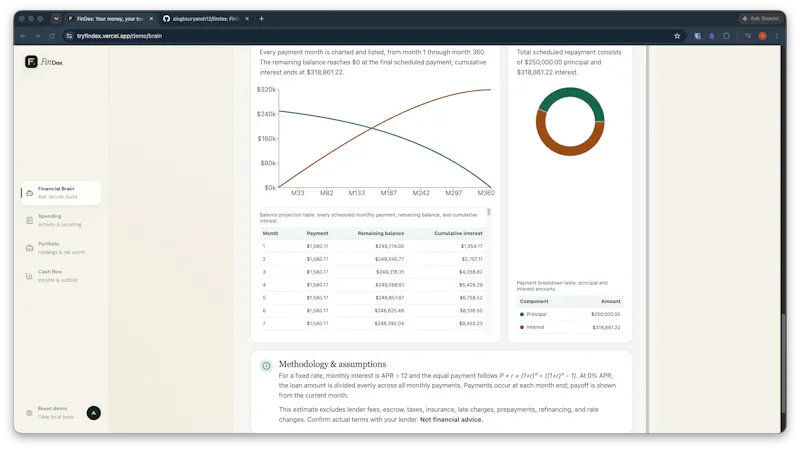Click the Spending receipt icon
The height and width of the screenshot is (450, 800).
tap(30, 220)
